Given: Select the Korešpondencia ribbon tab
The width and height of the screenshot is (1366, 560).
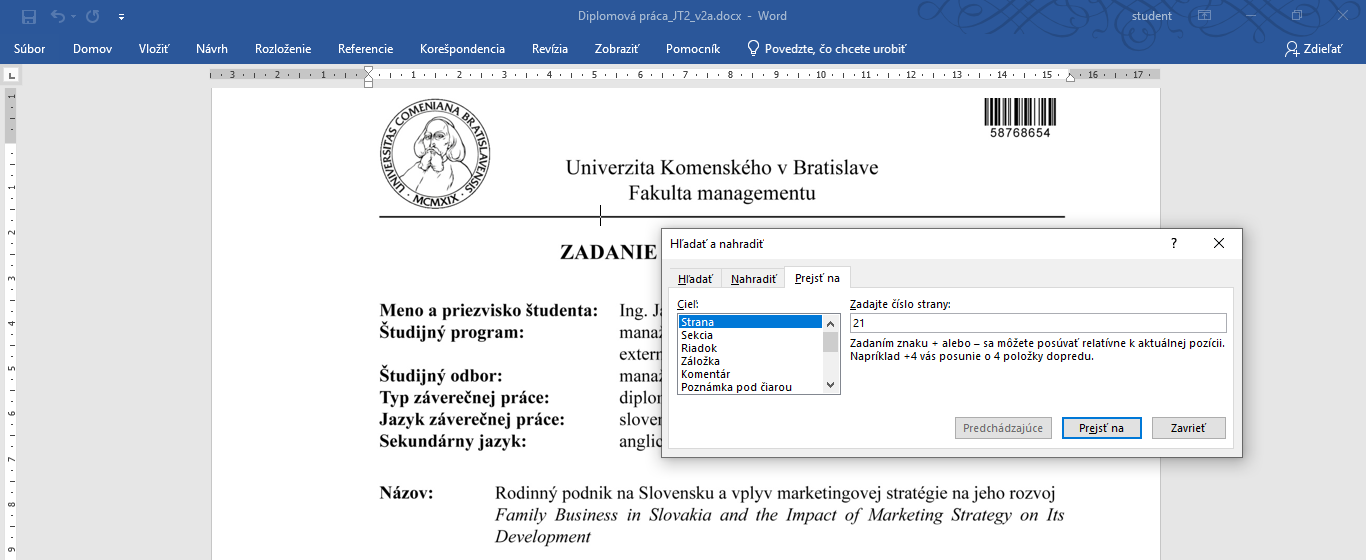Looking at the screenshot, I should tap(462, 48).
